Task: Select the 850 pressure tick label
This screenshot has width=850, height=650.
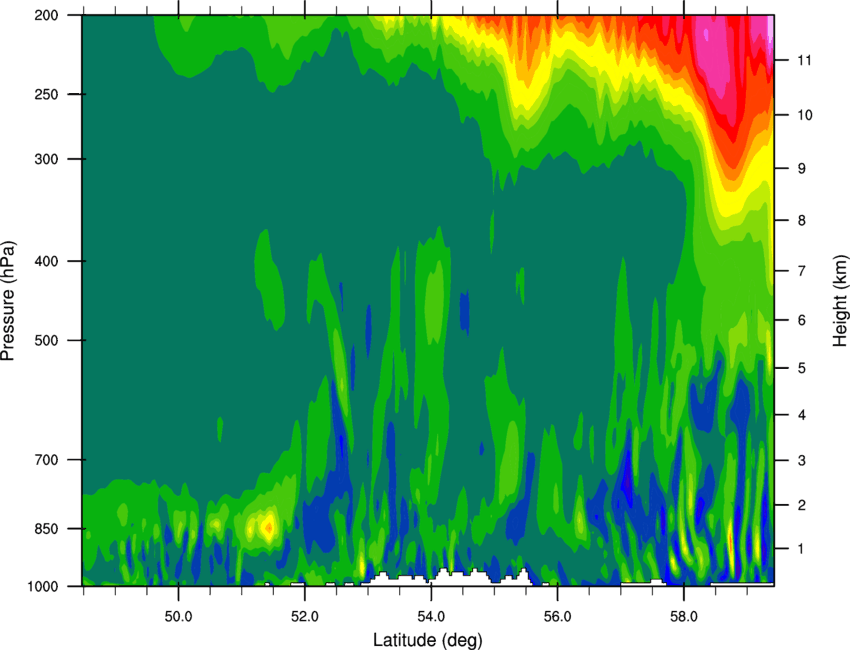Action: coord(46,529)
